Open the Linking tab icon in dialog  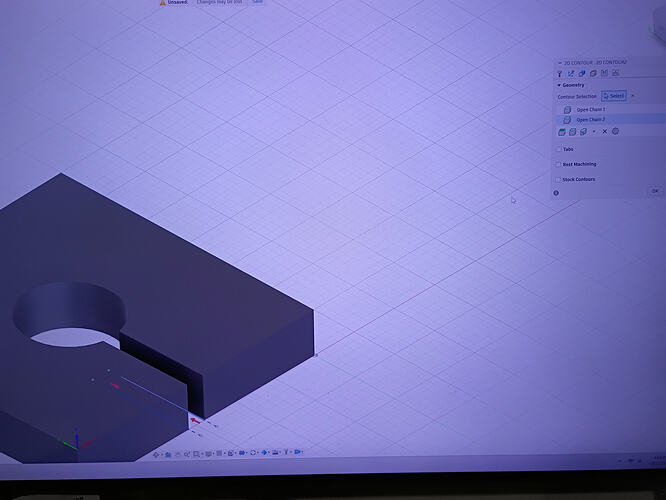(x=604, y=73)
